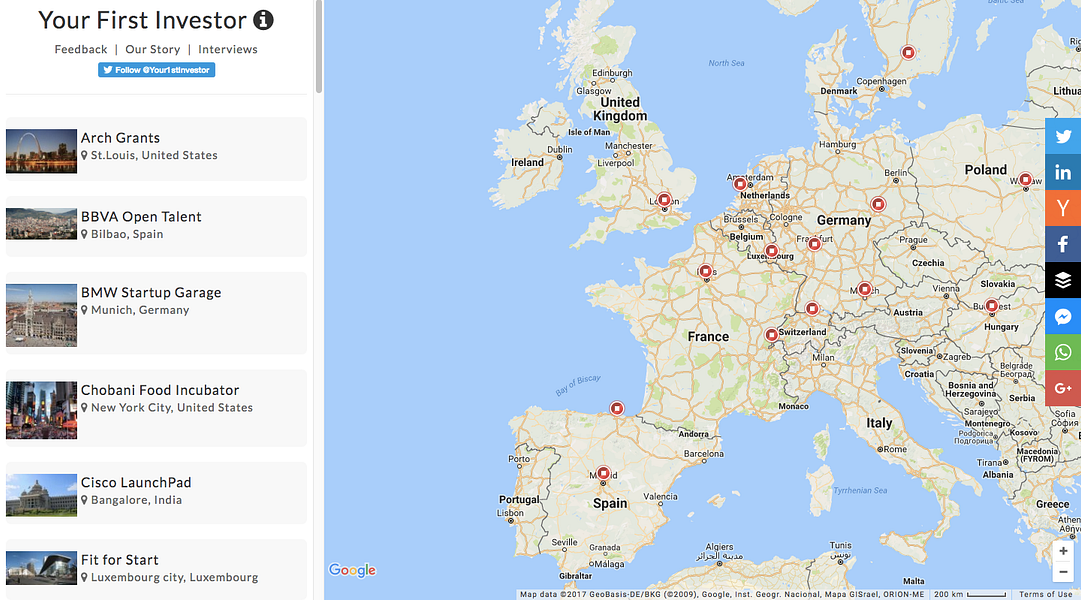Open the Arch Grants thumbnail image
1081x600 pixels.
coord(41,151)
